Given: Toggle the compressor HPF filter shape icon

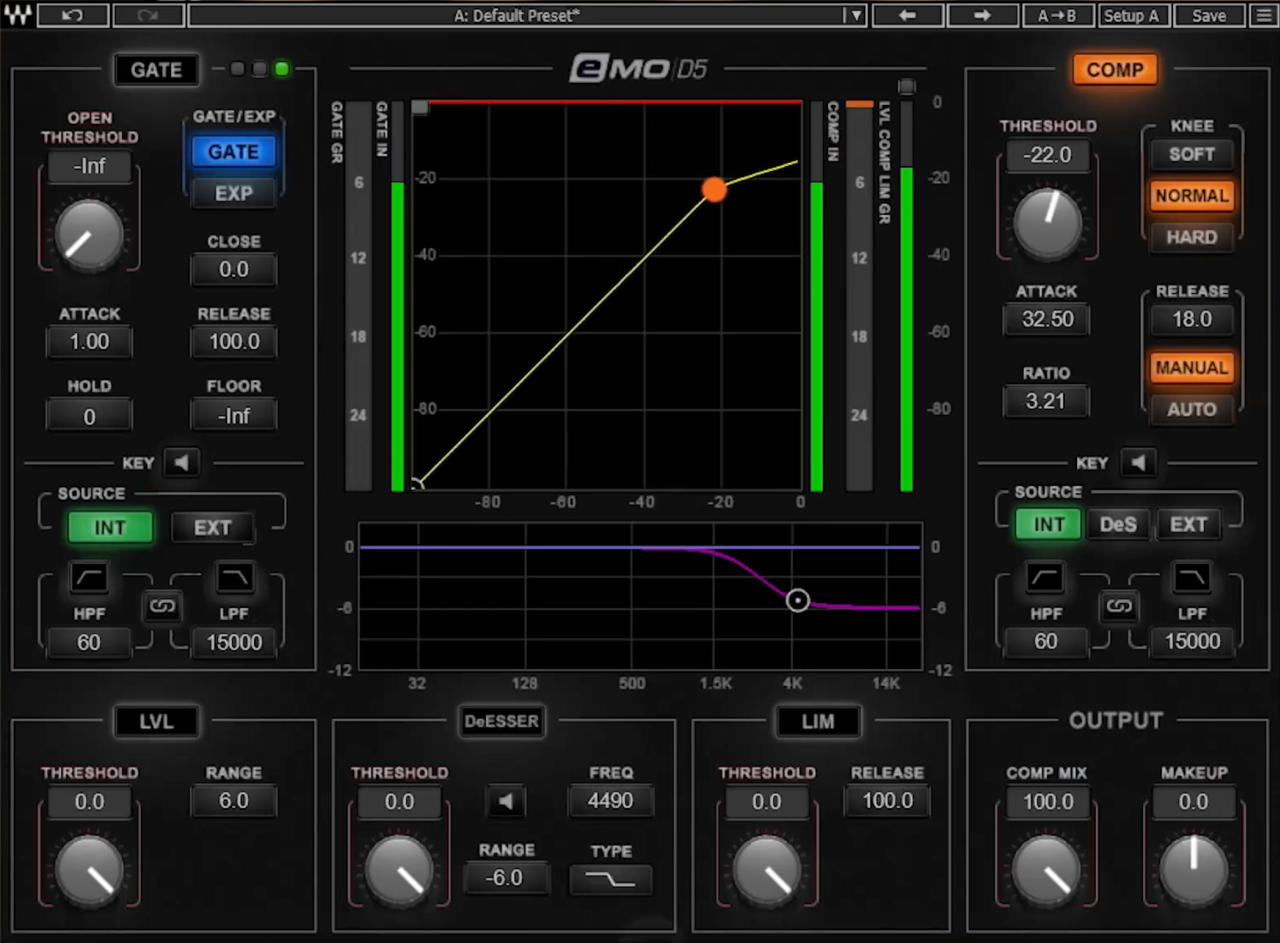Looking at the screenshot, I should pos(1046,576).
